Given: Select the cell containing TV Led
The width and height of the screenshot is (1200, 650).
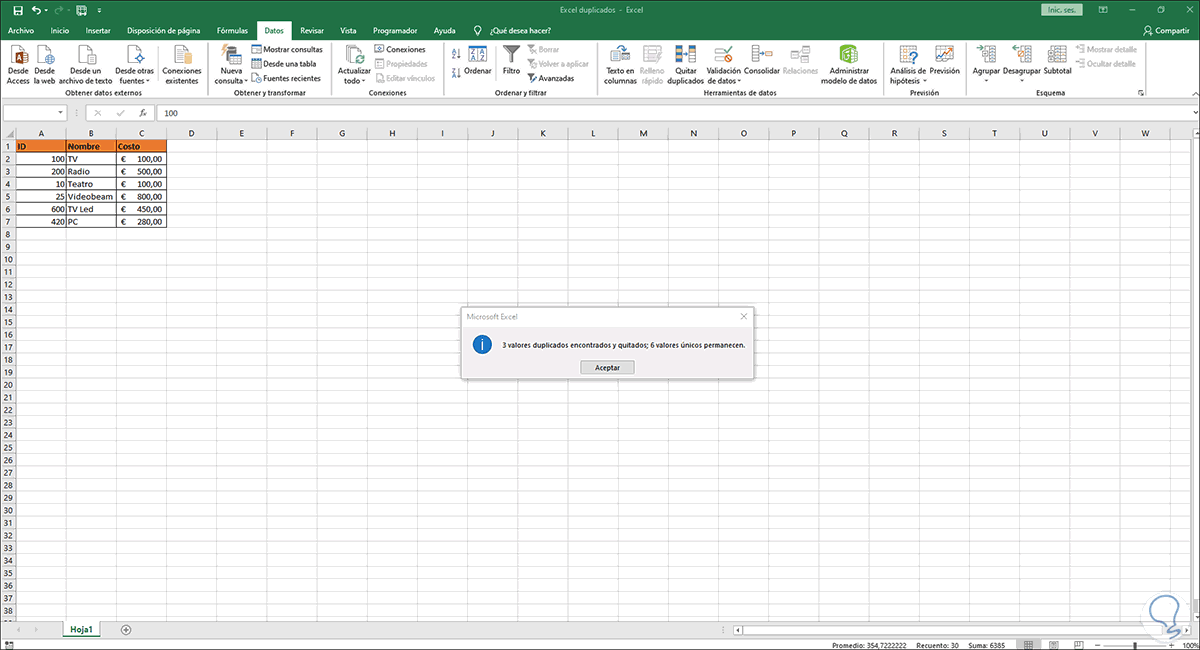Looking at the screenshot, I should coord(91,209).
